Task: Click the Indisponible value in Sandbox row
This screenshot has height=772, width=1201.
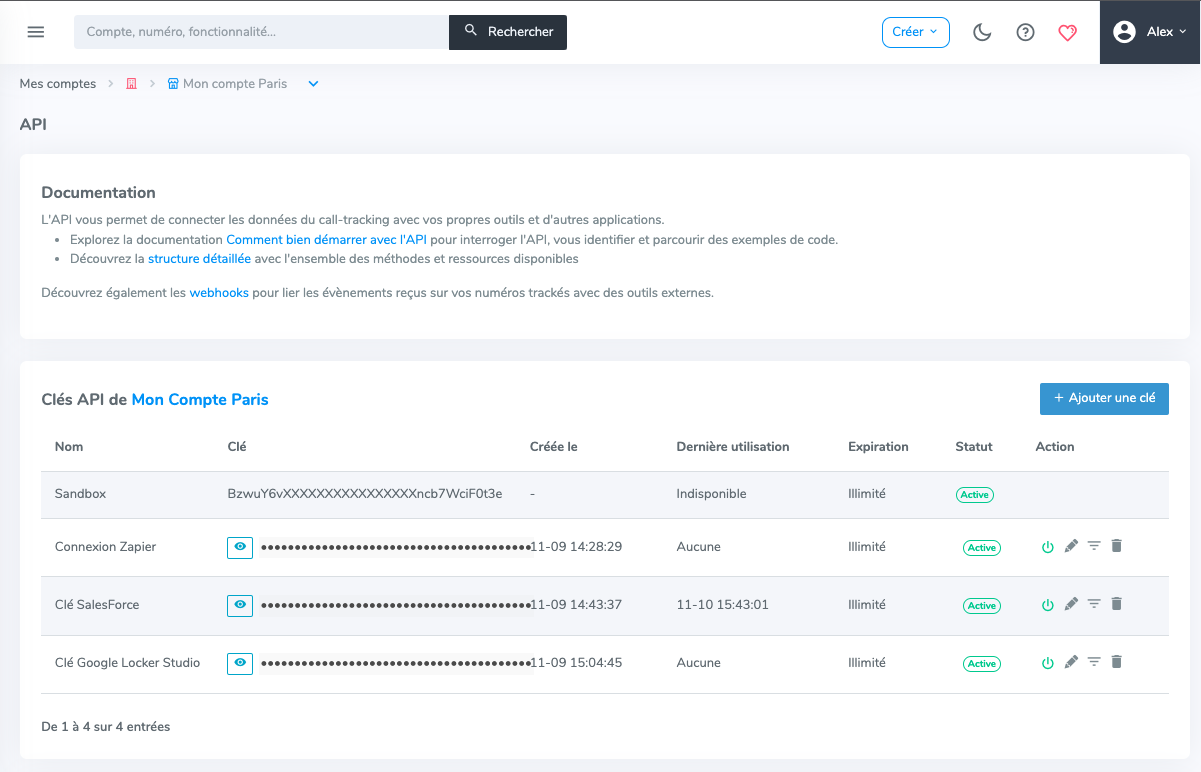Action: pyautogui.click(x=711, y=494)
